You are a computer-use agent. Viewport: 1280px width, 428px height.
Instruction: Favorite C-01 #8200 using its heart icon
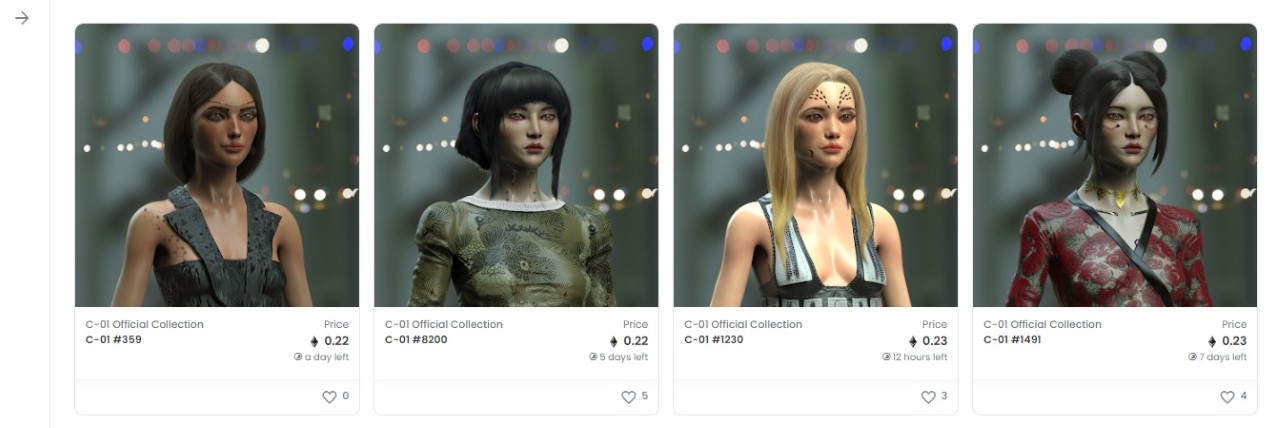pos(628,397)
